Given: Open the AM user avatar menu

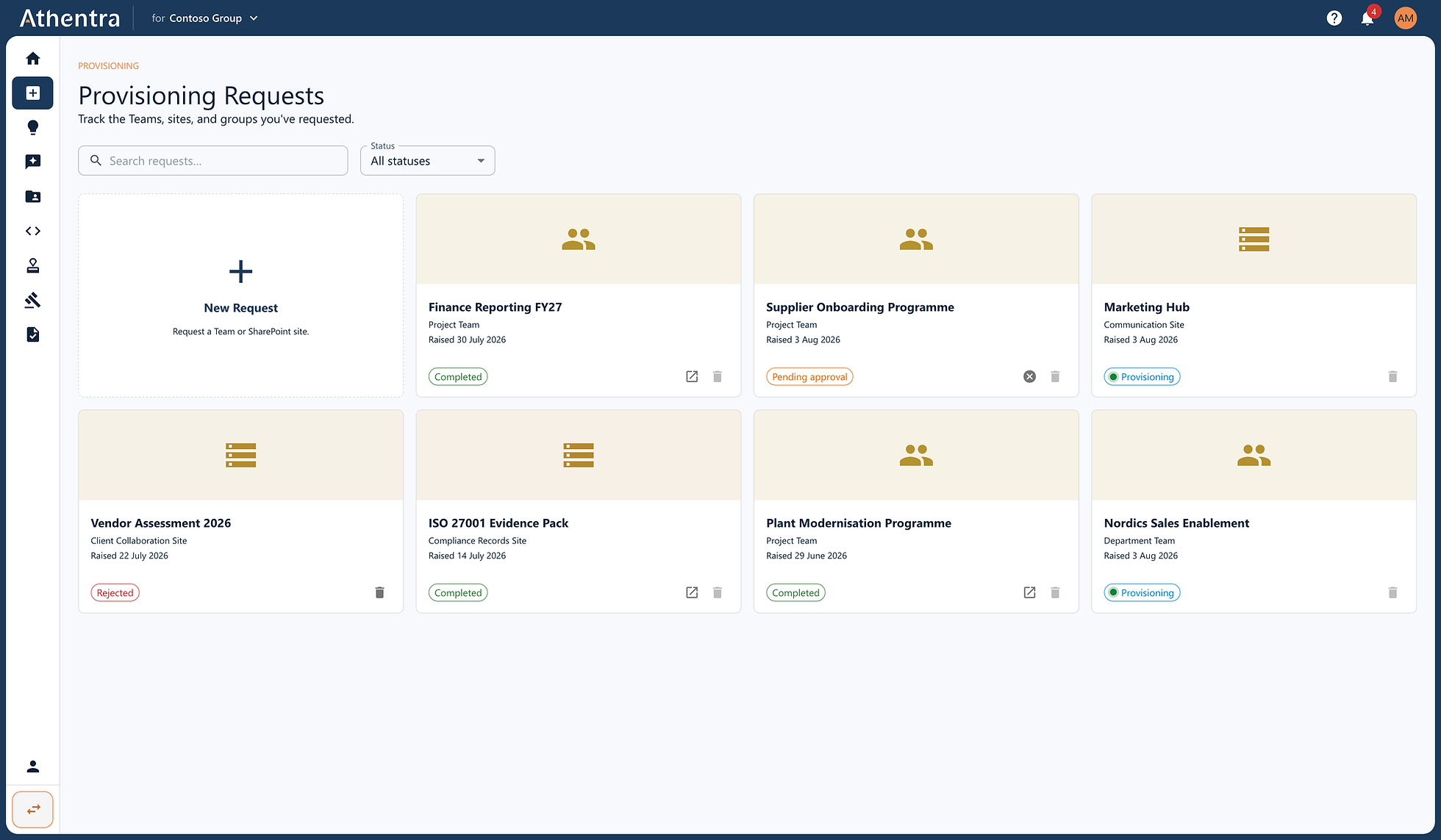Looking at the screenshot, I should point(1405,18).
